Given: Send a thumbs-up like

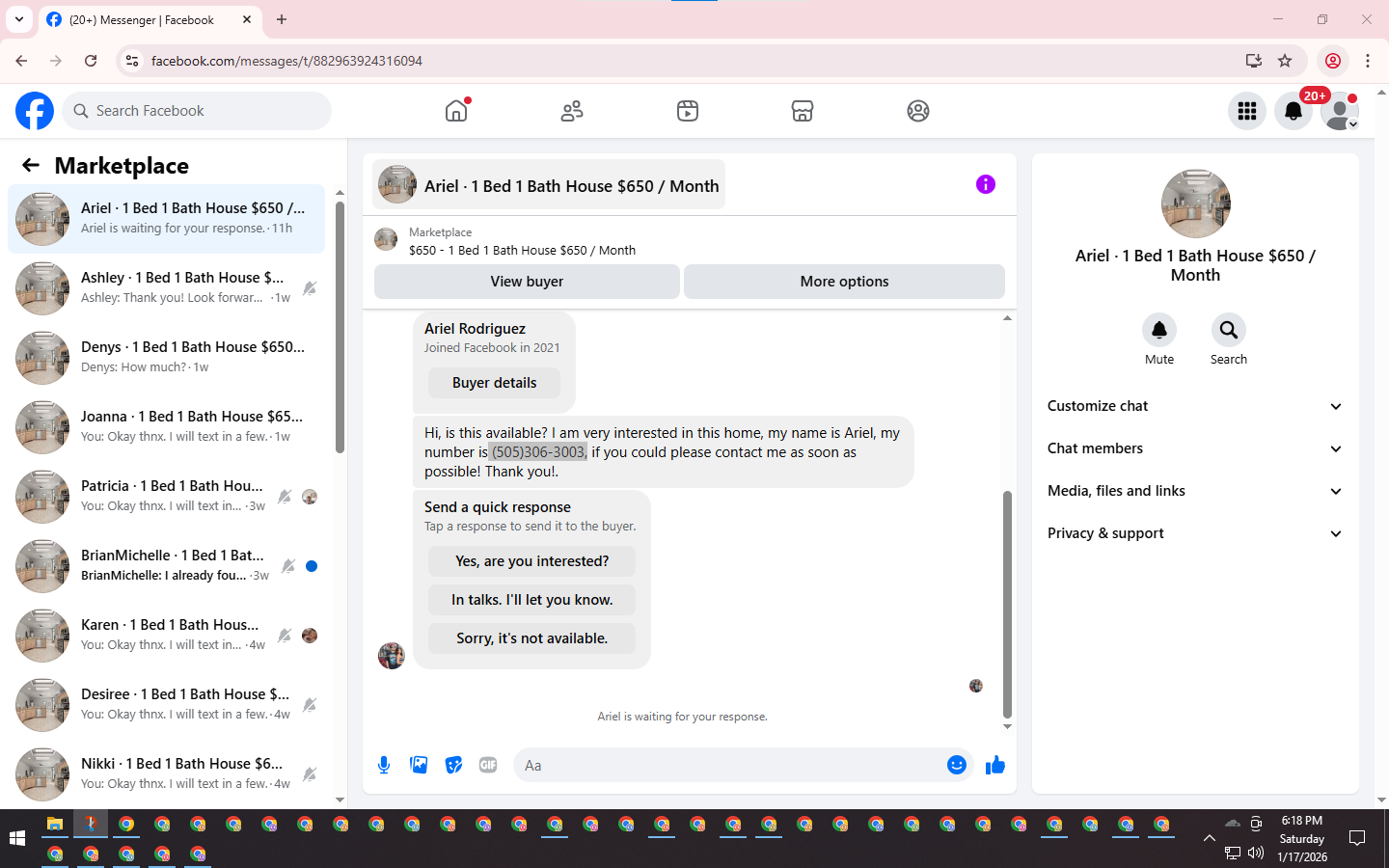Looking at the screenshot, I should [x=995, y=765].
